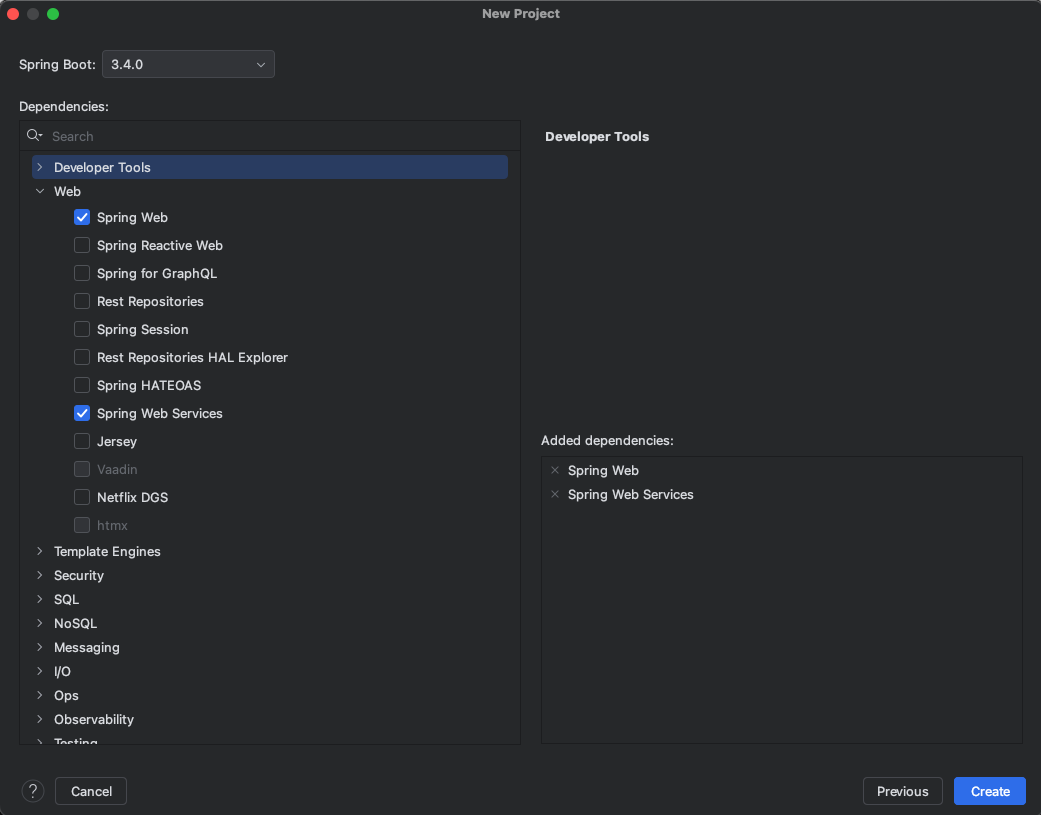Uncheck the Spring Web Services checkbox

coord(82,413)
